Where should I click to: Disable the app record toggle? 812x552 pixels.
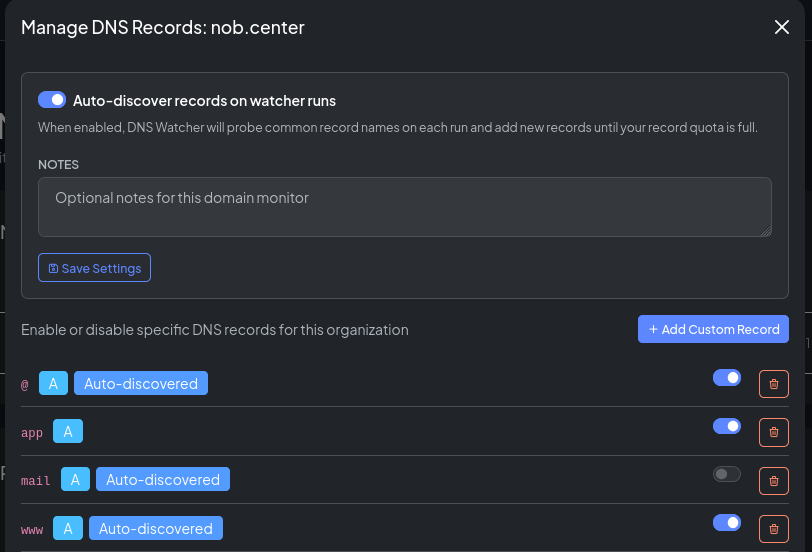[727, 426]
